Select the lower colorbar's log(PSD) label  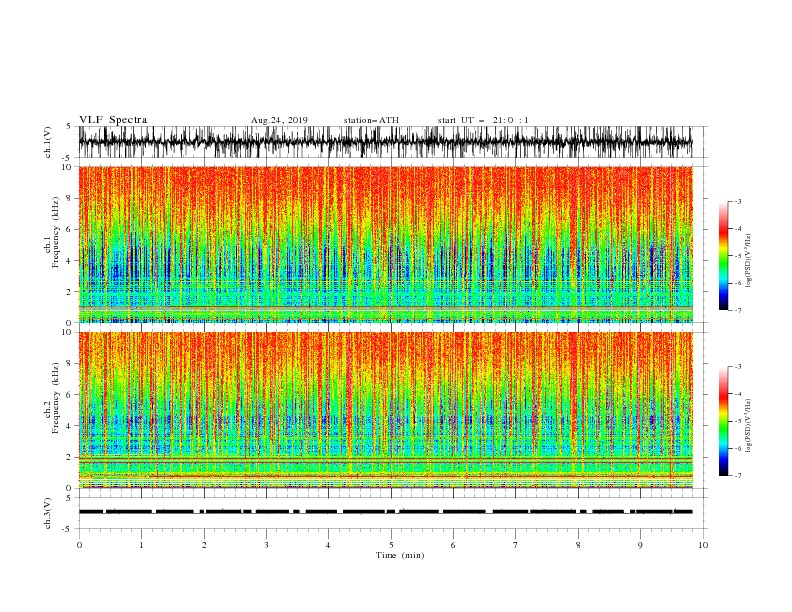point(749,426)
